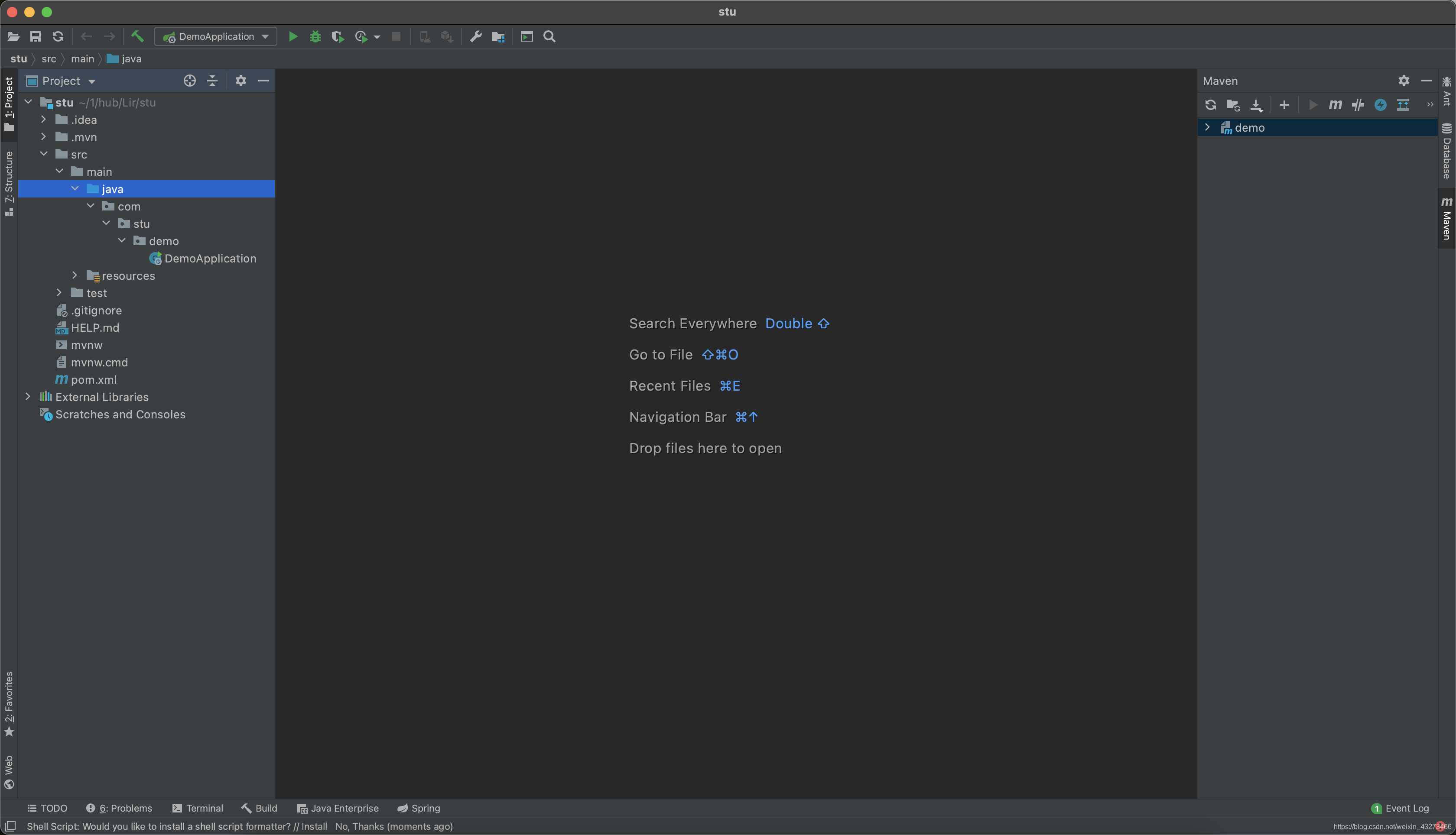
Task: Click the Run with coverage icon
Action: coord(337,36)
